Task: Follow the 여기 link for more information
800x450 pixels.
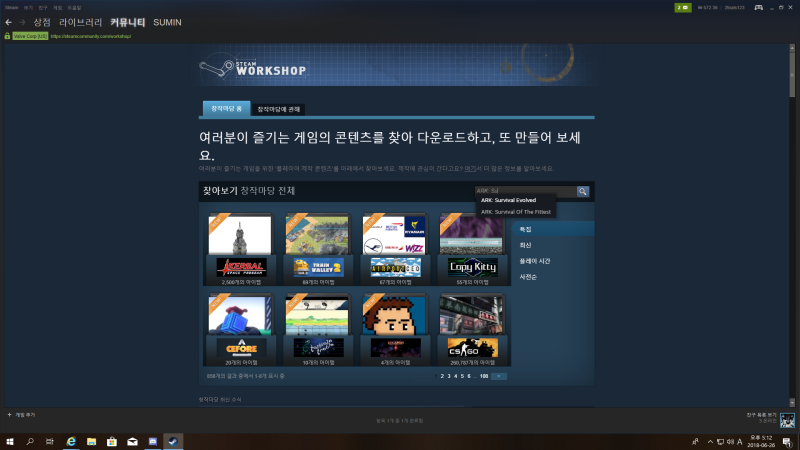Action: (470, 168)
